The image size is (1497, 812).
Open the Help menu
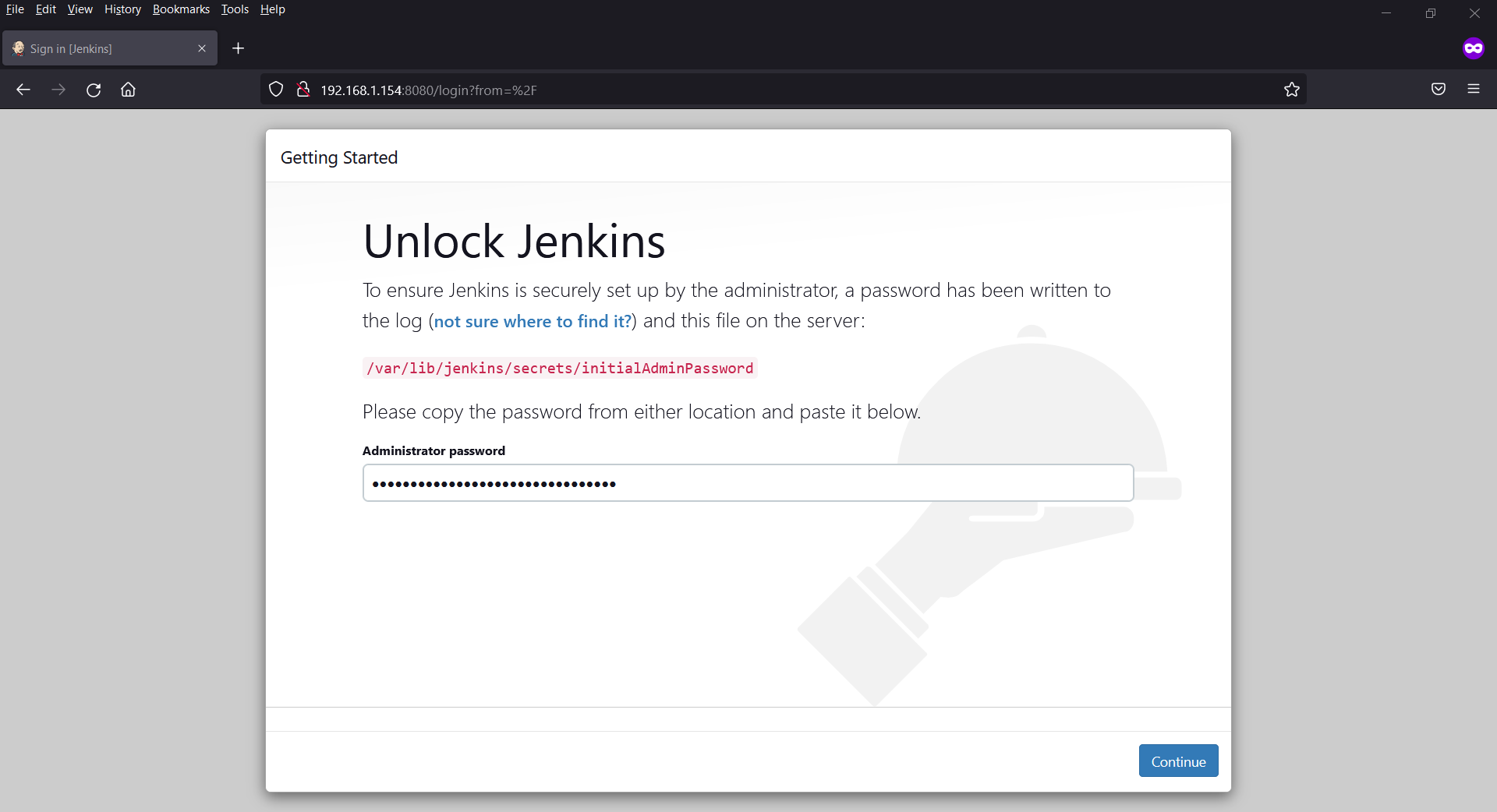click(x=273, y=9)
